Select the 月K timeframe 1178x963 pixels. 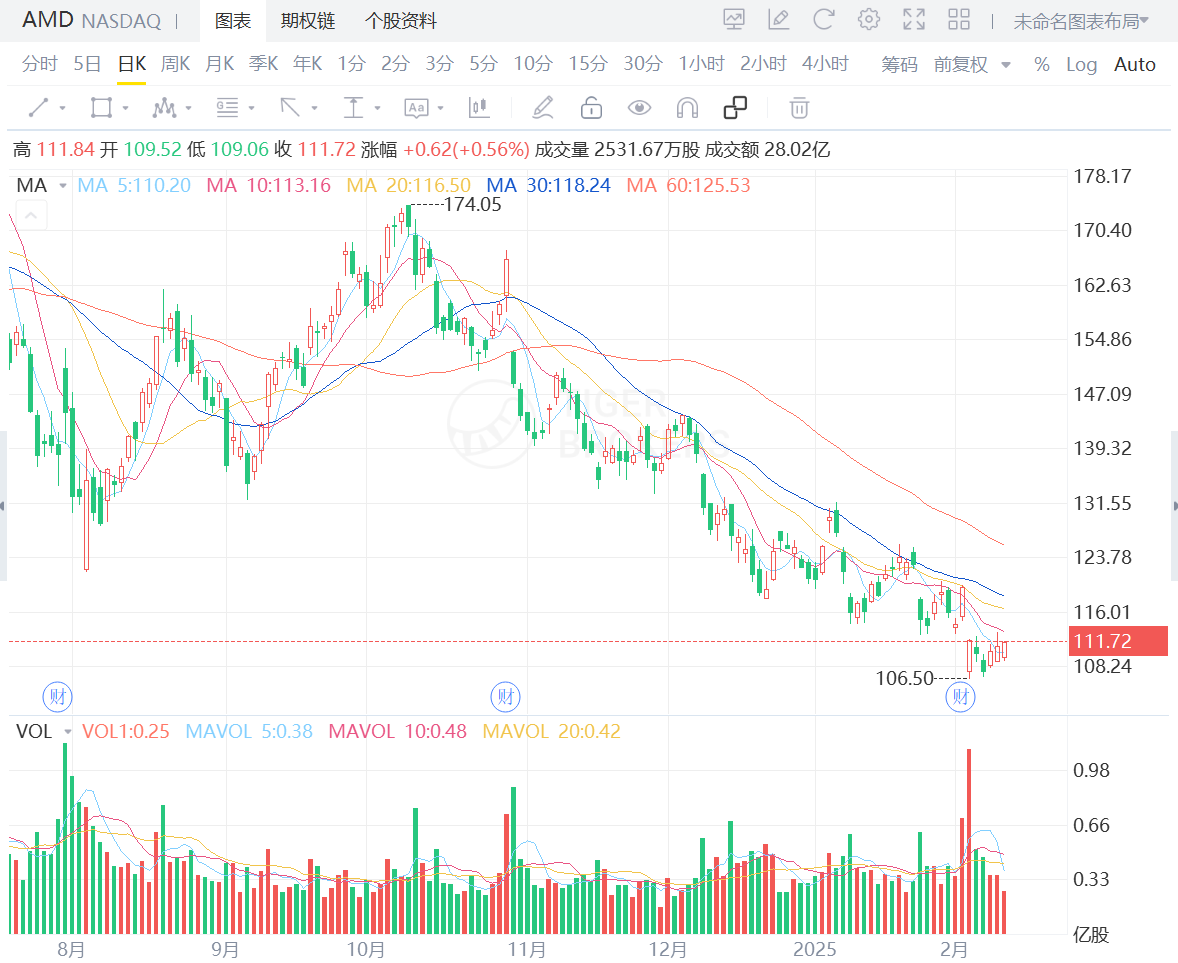click(x=219, y=64)
